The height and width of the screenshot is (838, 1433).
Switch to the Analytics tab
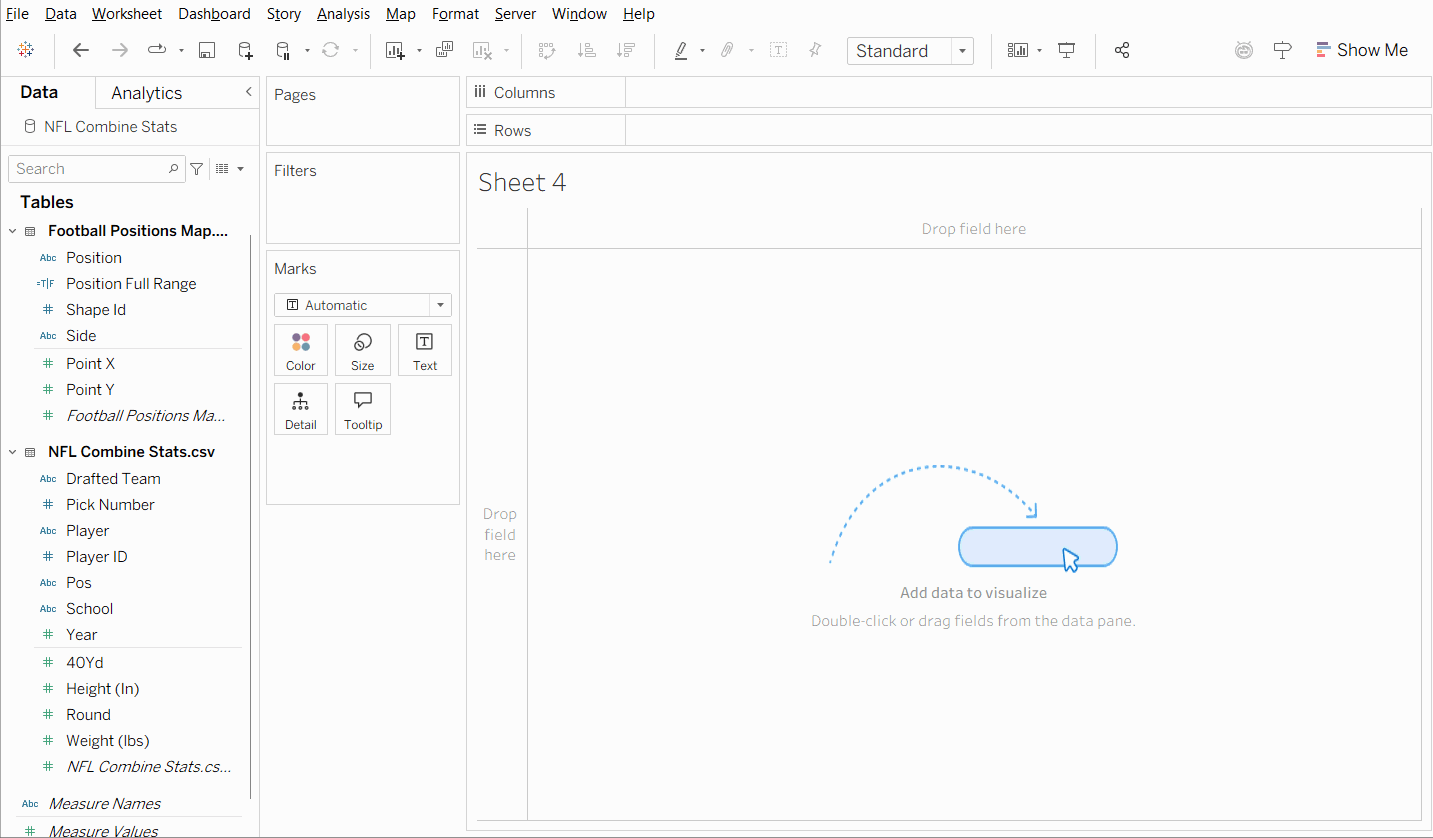click(x=146, y=93)
